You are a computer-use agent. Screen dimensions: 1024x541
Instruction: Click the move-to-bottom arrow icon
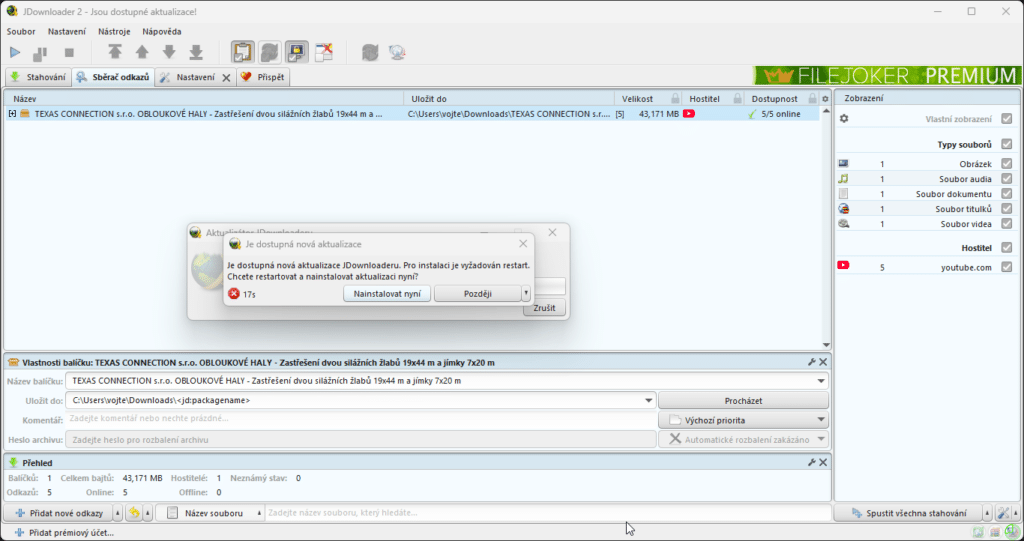click(x=196, y=52)
